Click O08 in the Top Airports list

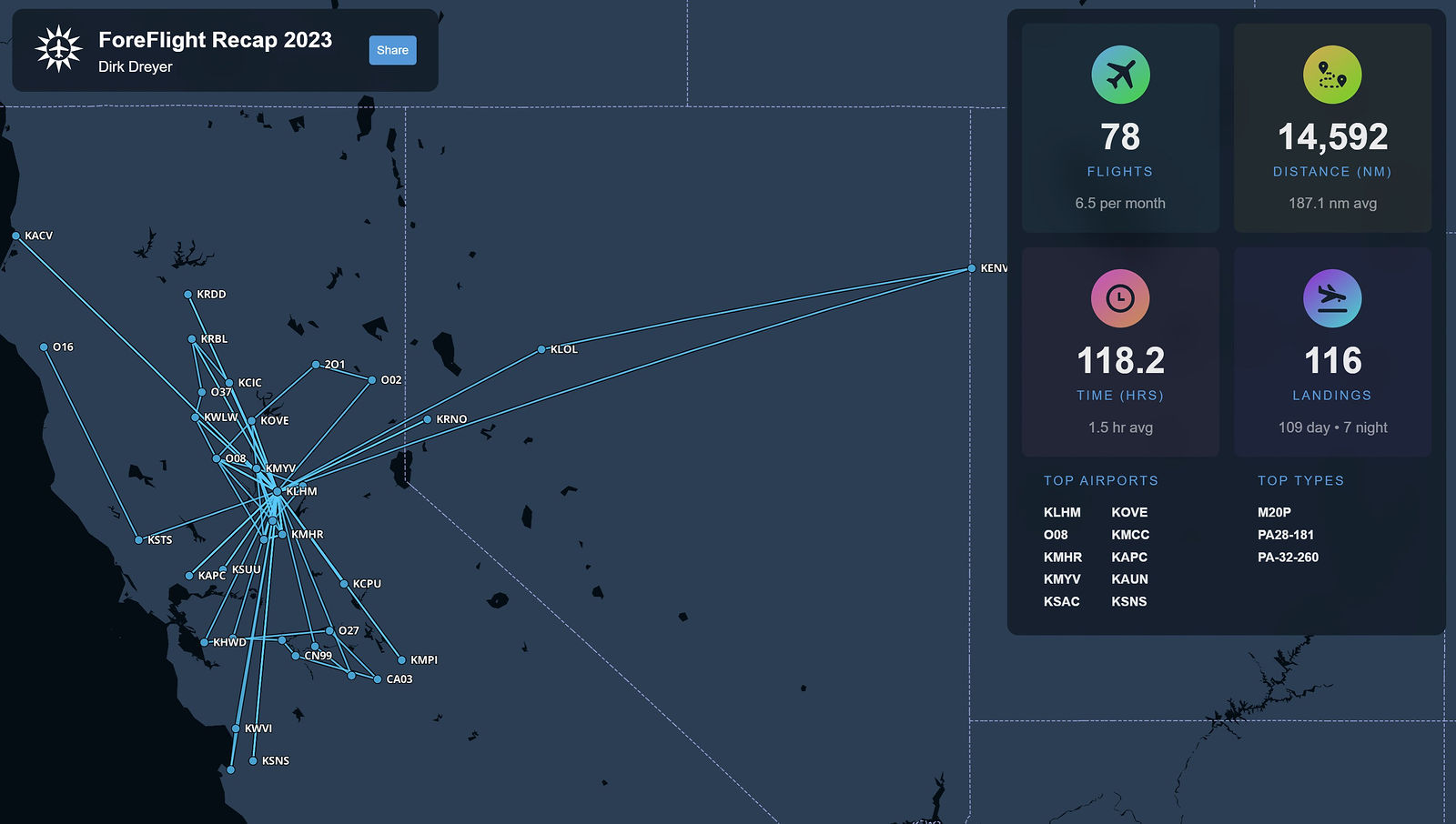point(1056,535)
